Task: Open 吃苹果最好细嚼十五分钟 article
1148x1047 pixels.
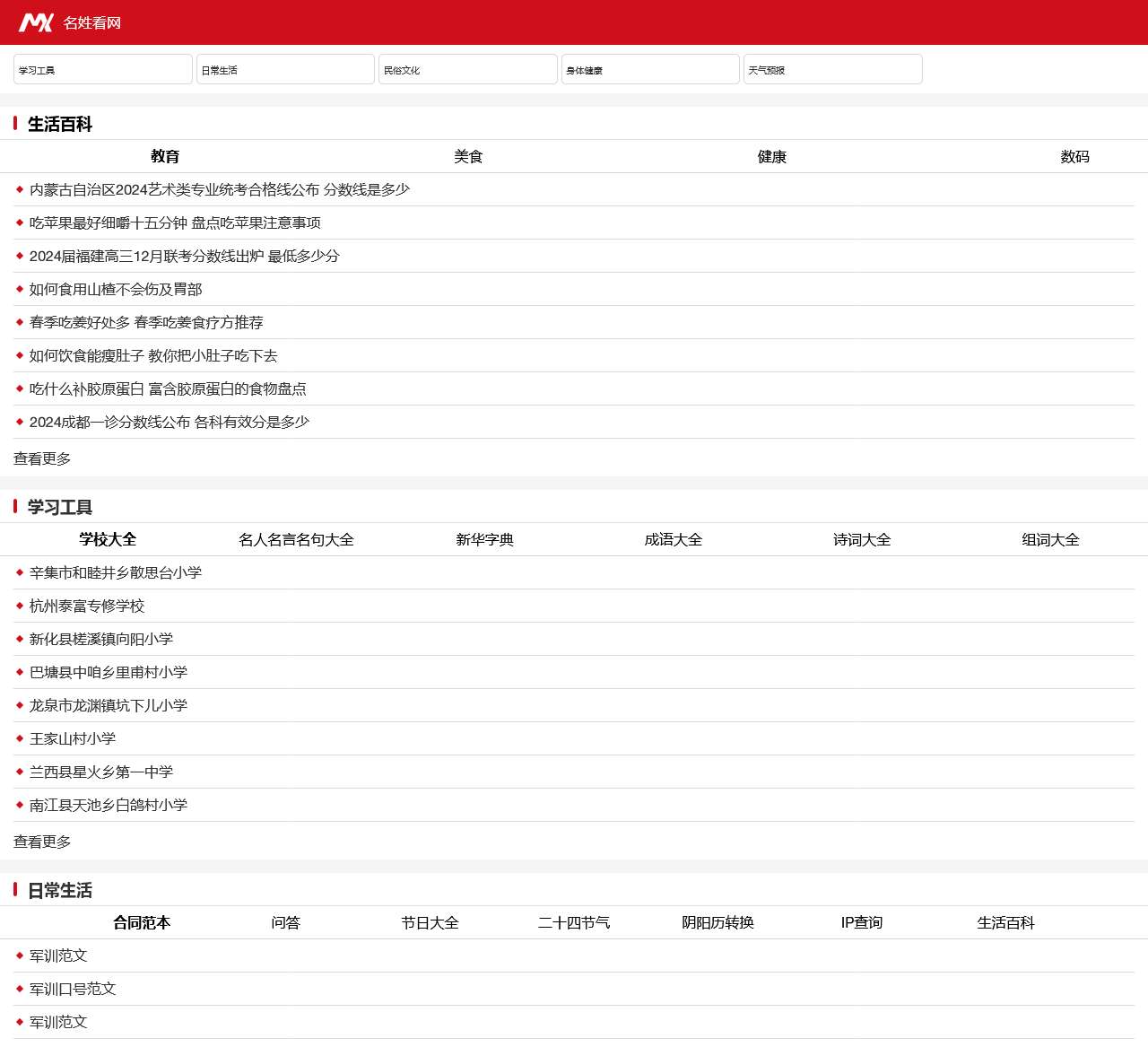Action: pos(175,222)
